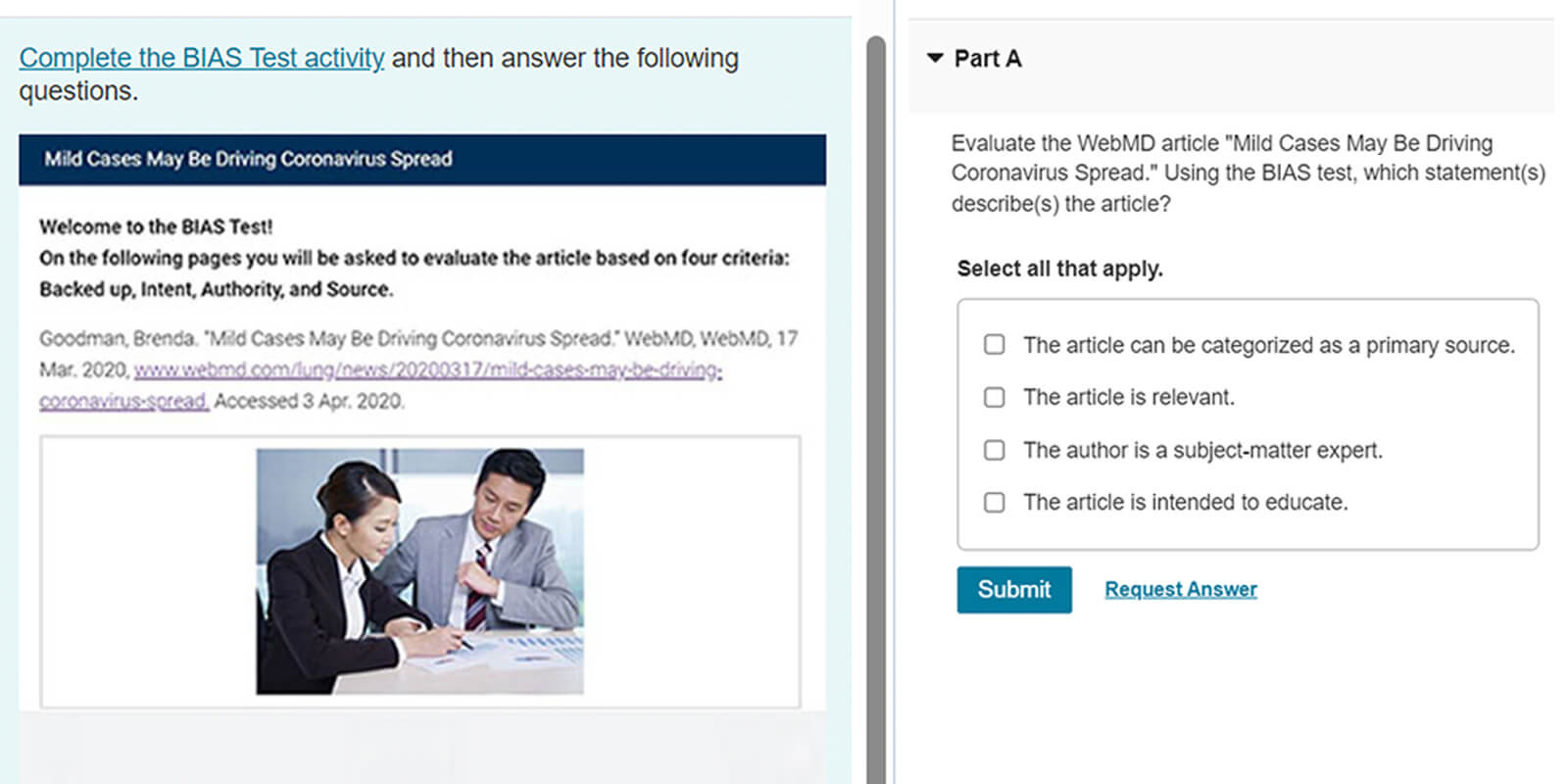Tick the 'The article is relevant' checkbox
Screen dimensions: 1568x784
pyautogui.click(x=995, y=397)
